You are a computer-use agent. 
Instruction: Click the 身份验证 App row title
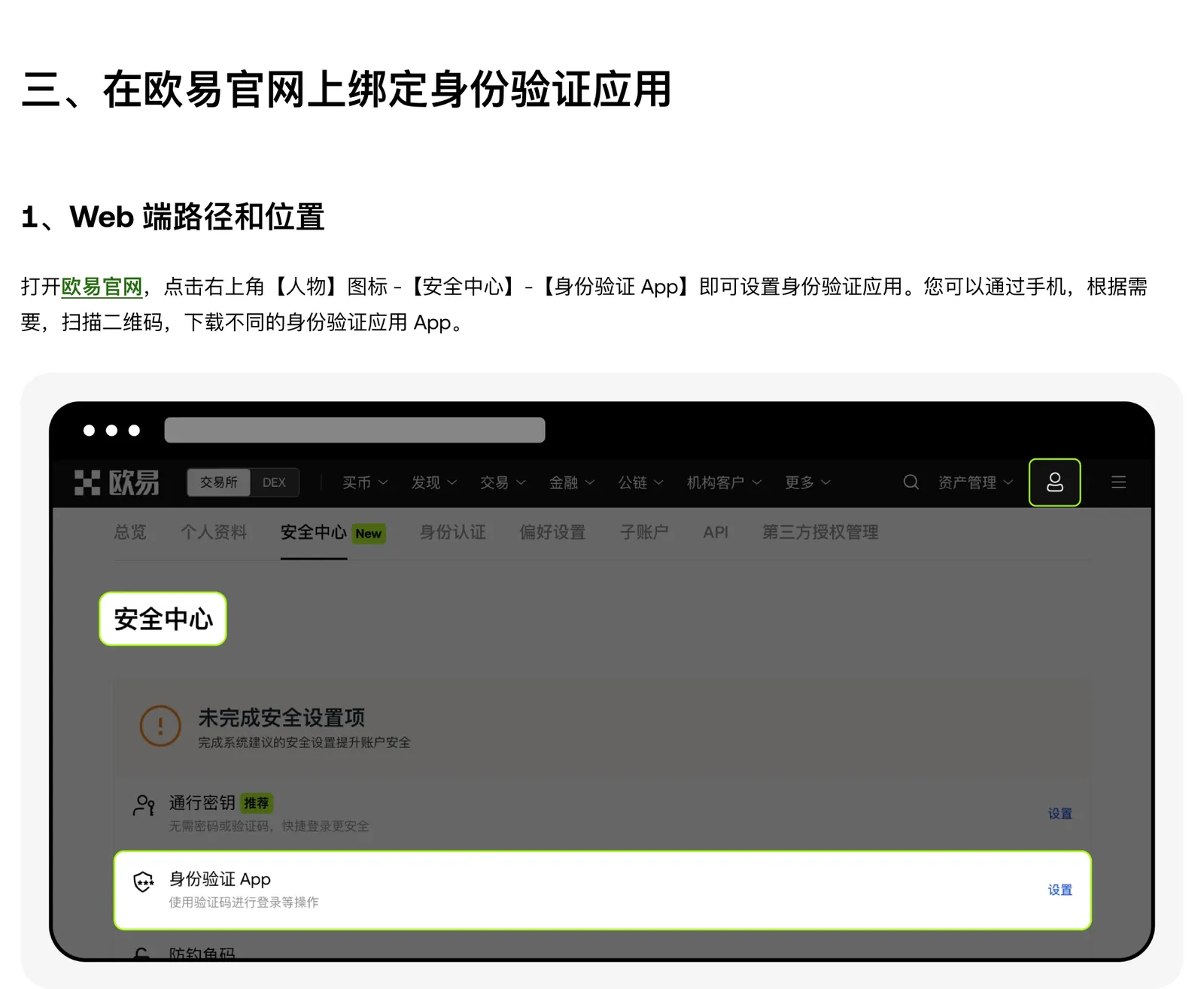pyautogui.click(x=220, y=879)
